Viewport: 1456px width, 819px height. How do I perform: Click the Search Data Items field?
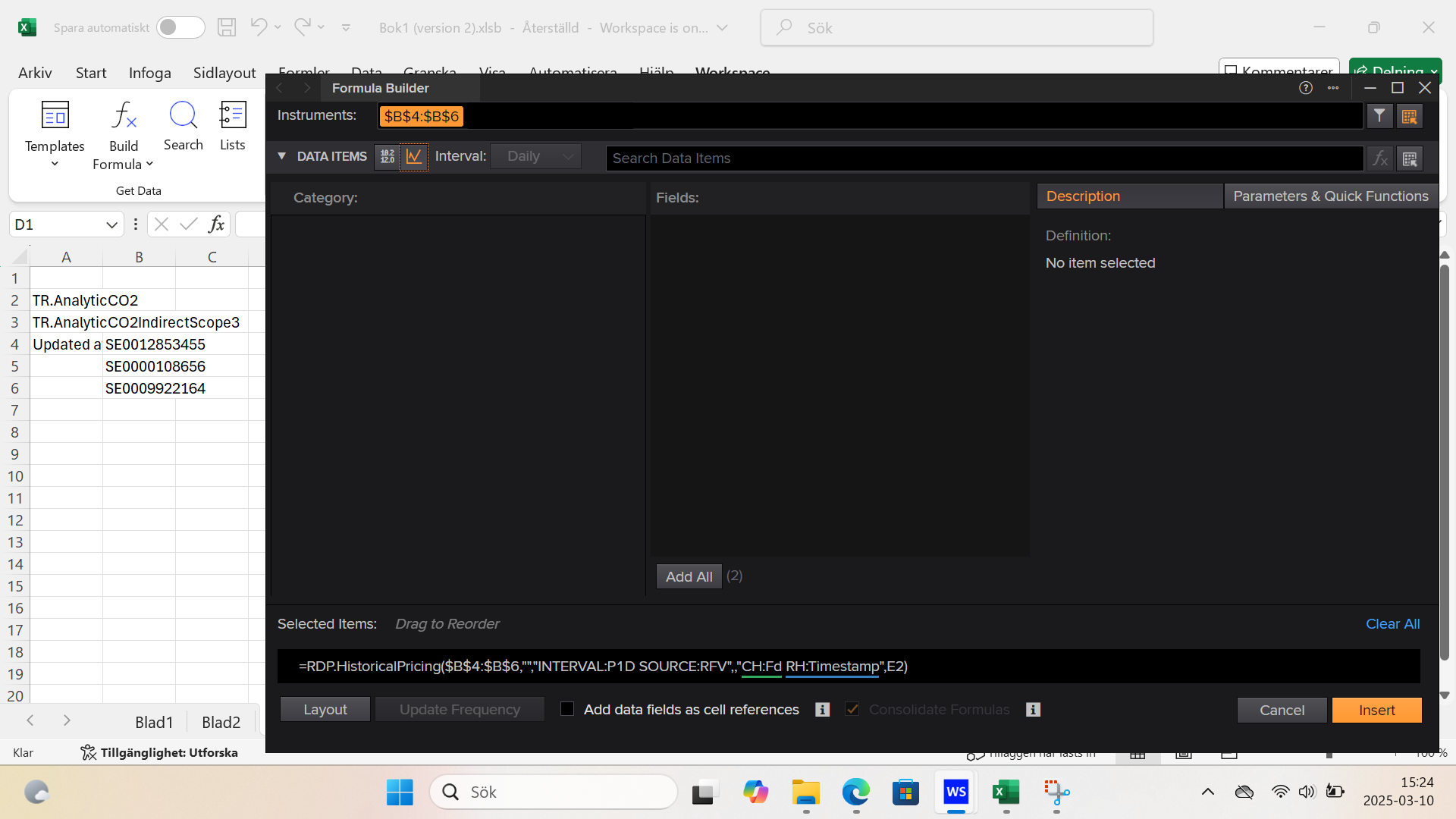(984, 158)
